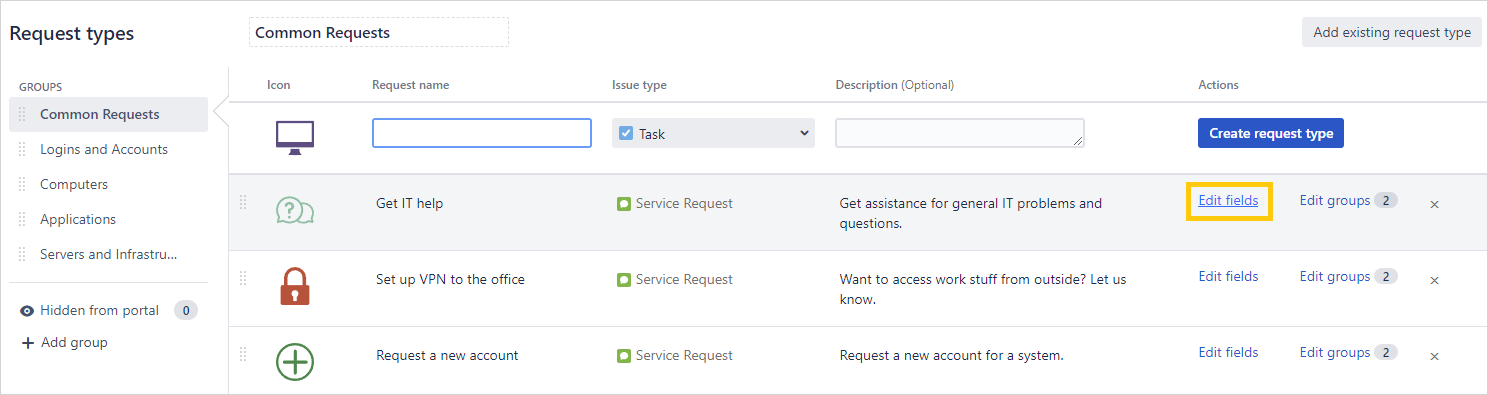Grab the drag handle beside Get IT help
This screenshot has height=395, width=1488.
tap(242, 203)
